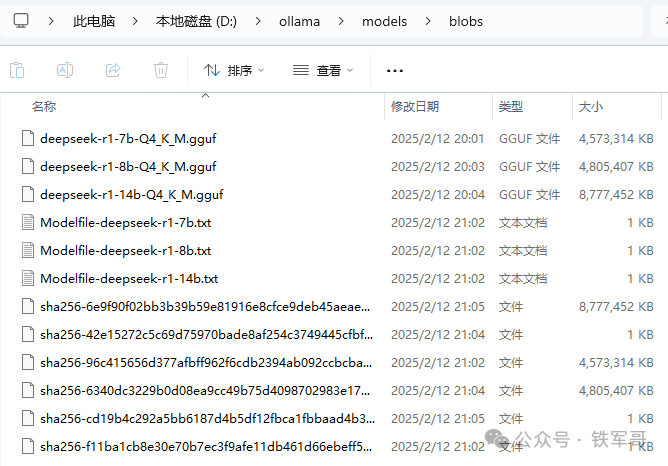Select file Modelfile-deepseek-r1-8b.txt
668x466 pixels.
126,250
